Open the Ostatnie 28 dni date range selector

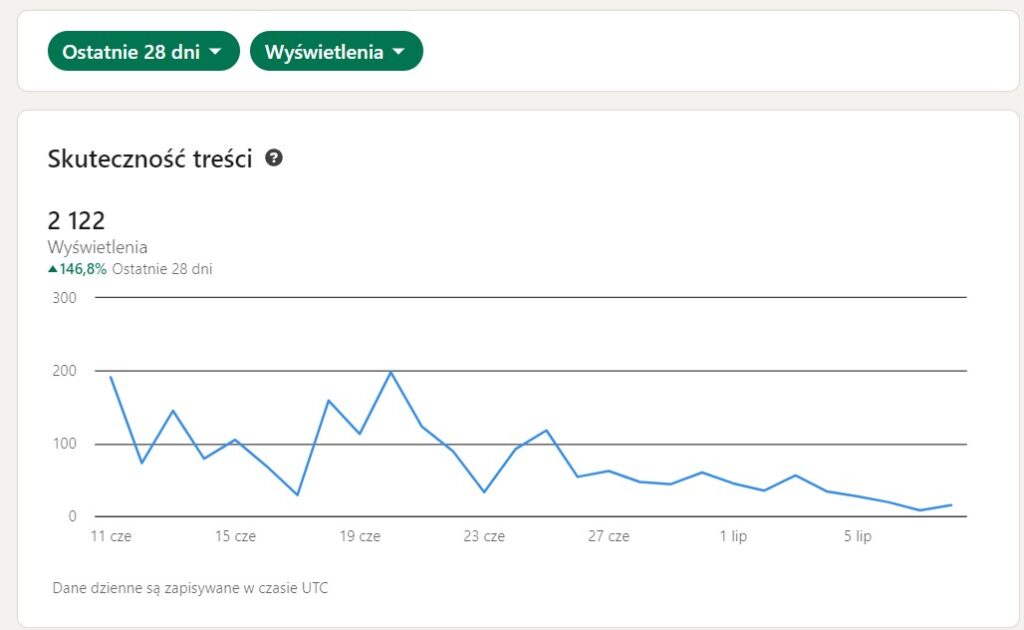coord(143,51)
